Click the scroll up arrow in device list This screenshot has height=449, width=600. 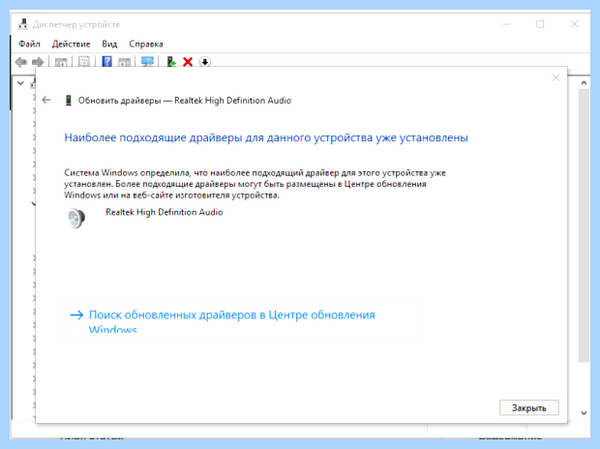(x=584, y=83)
